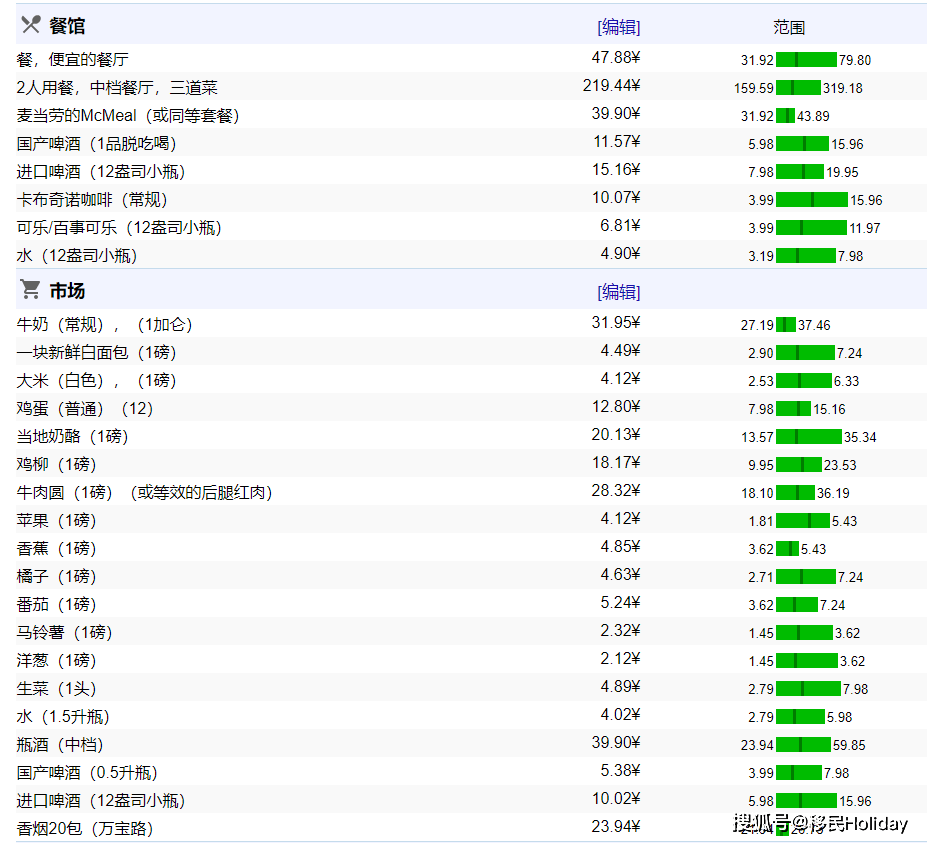Select 一块新鲜白面包 row label
Screen dimensions: 927x843
pos(96,352)
